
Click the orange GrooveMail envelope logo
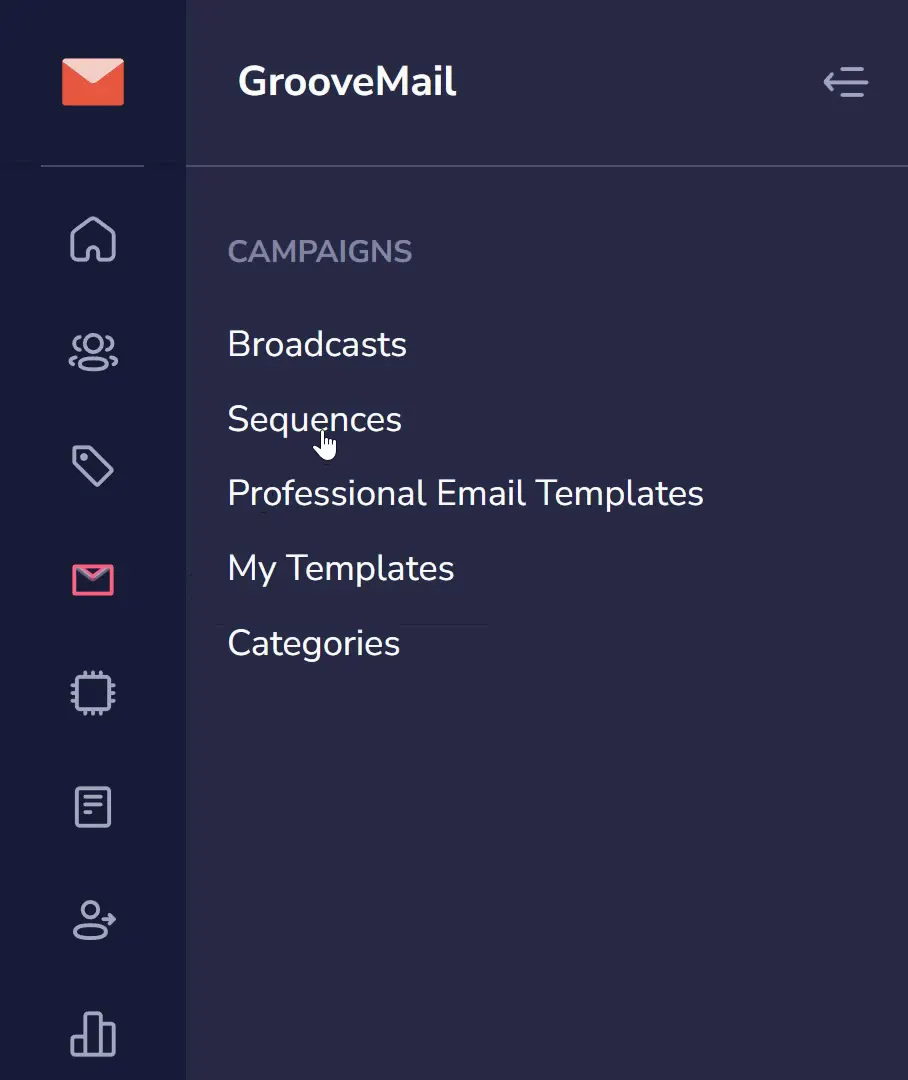click(93, 82)
